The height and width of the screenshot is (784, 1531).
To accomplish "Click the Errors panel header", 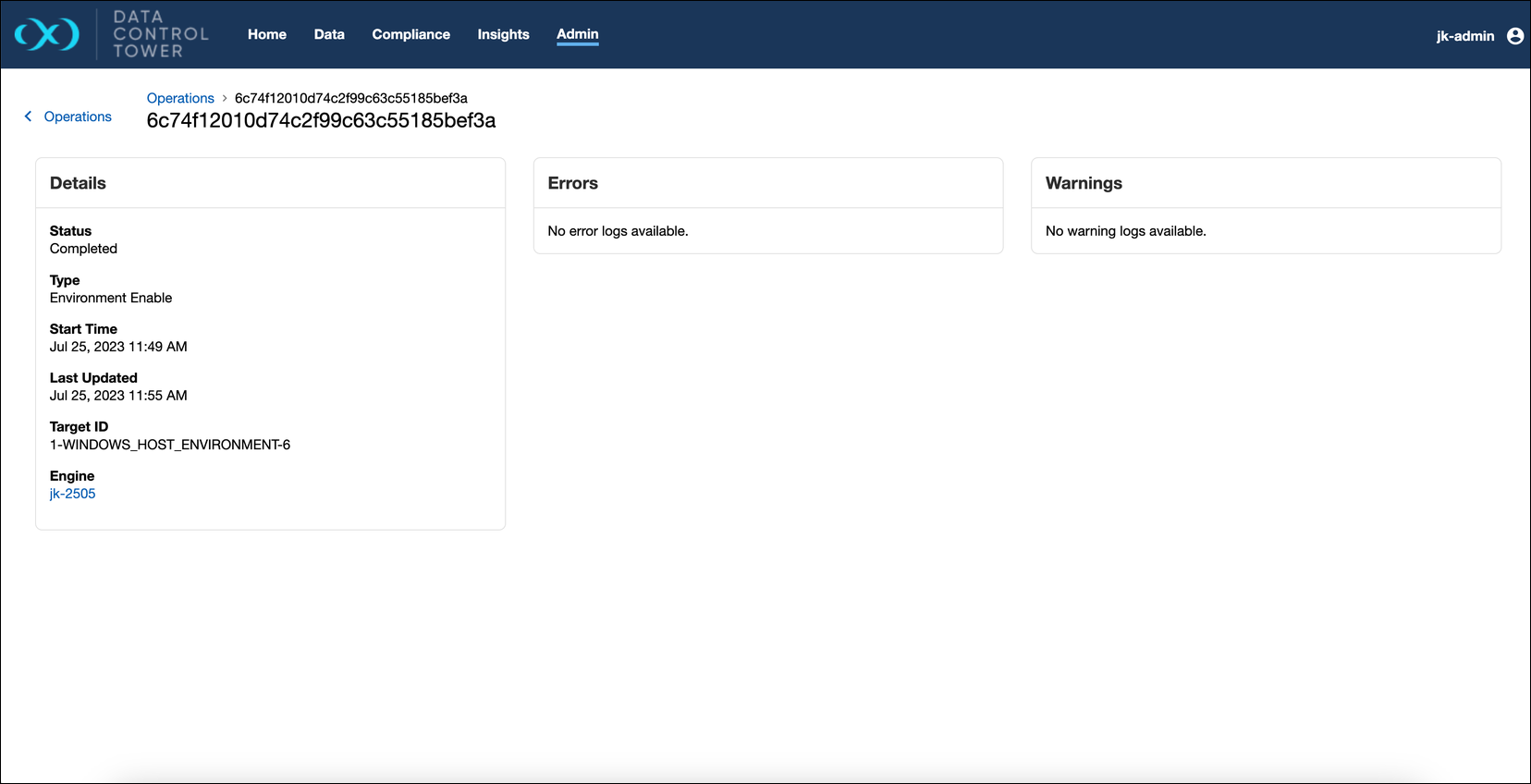I will coord(572,183).
